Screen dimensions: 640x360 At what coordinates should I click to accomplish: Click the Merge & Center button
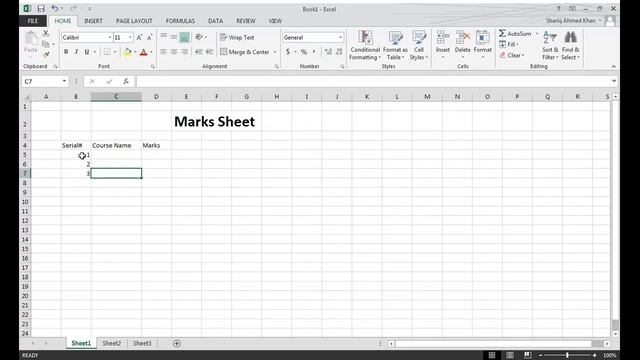245,52
